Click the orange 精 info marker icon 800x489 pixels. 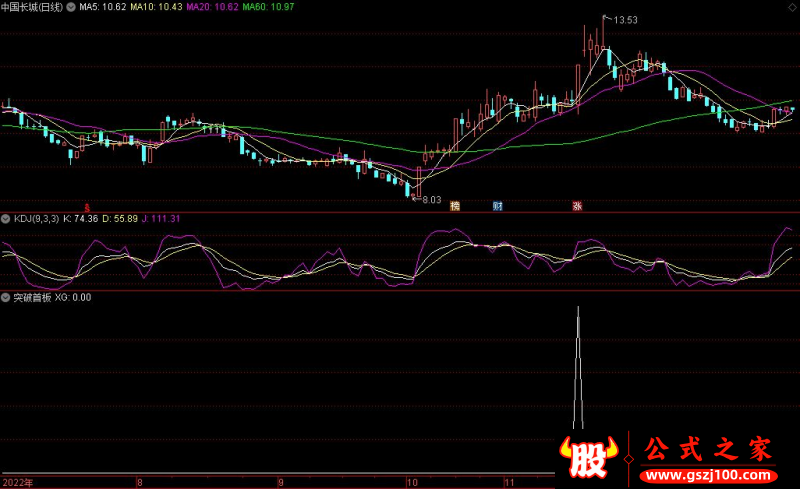[455, 206]
